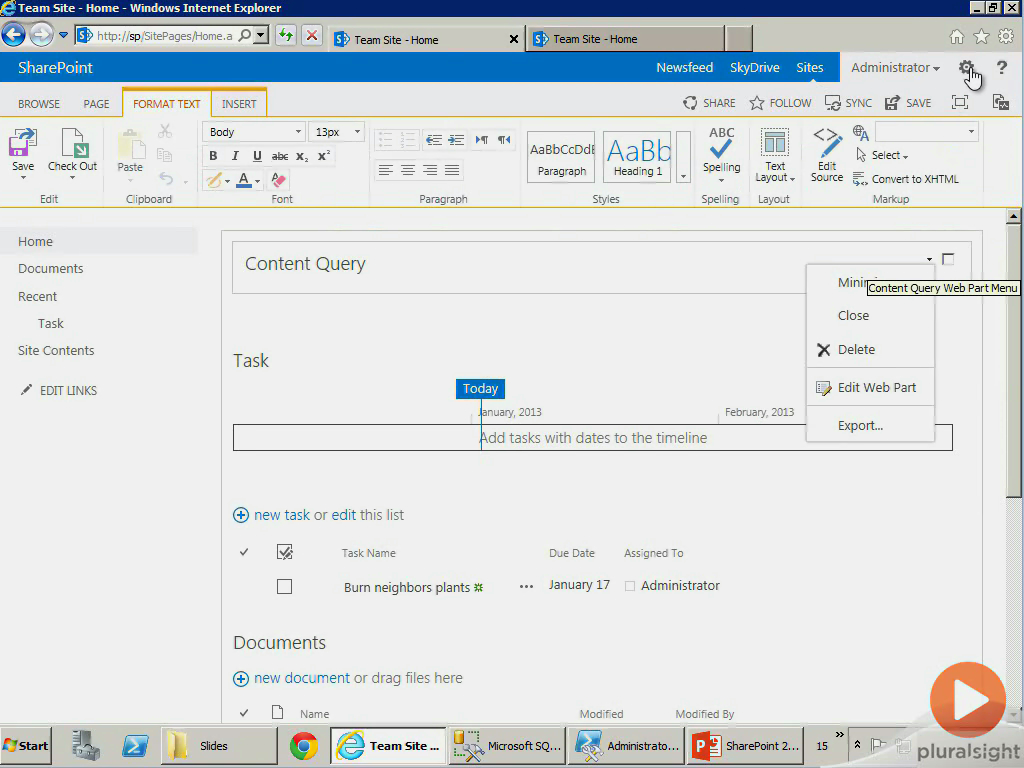The image size is (1024, 768).
Task: Open the Administrator user menu
Action: 895,67
